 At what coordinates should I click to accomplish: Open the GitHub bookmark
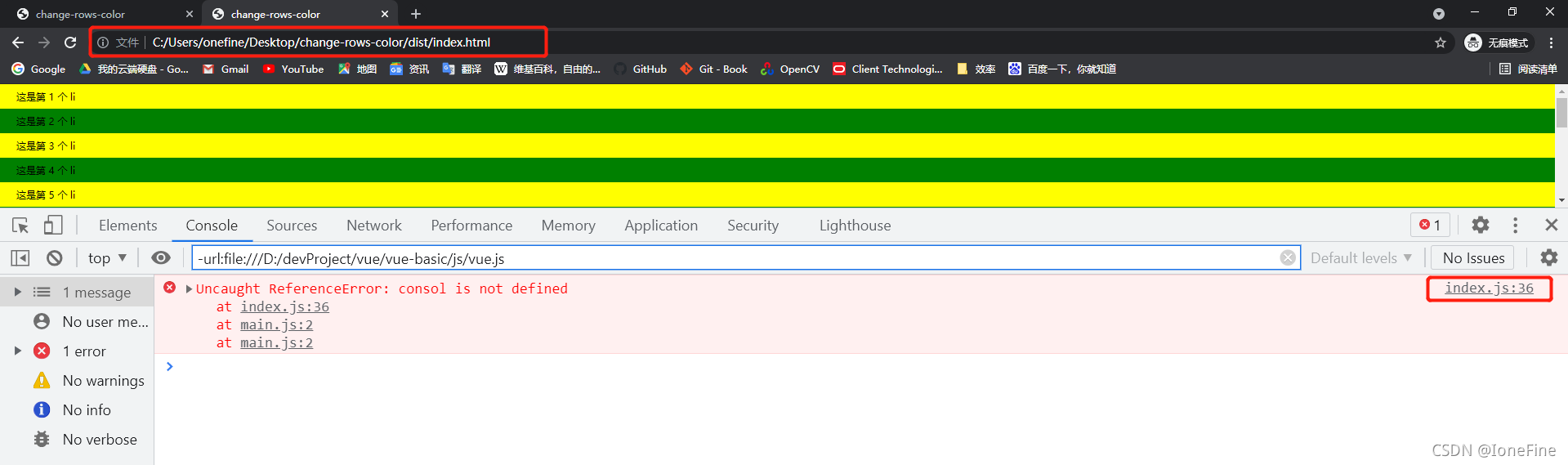coord(641,69)
